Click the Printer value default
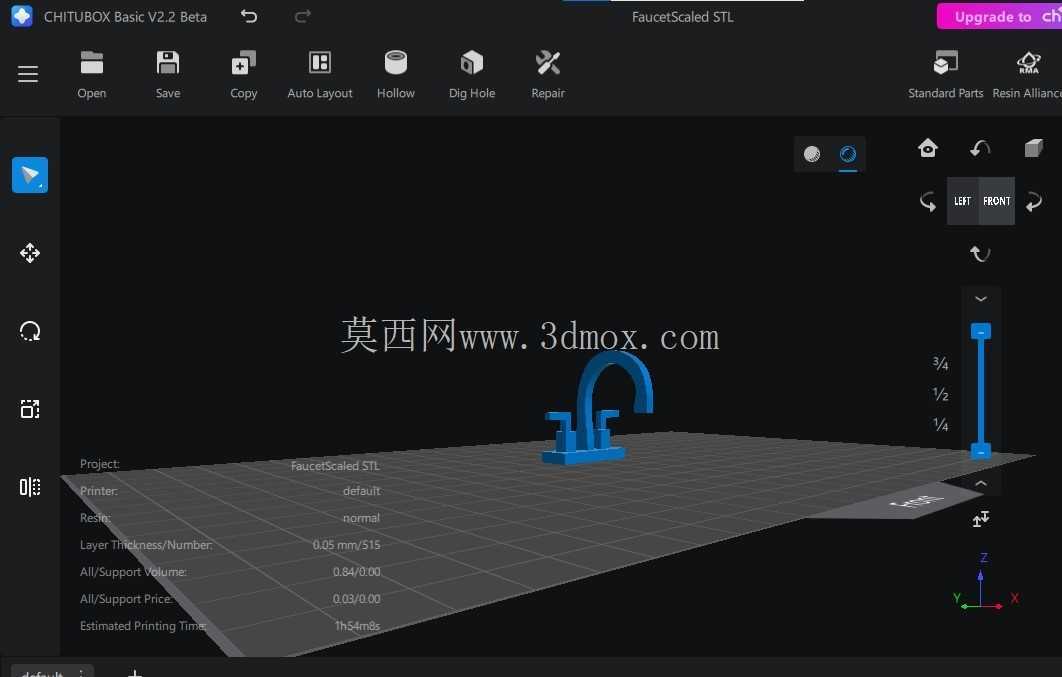 361,491
